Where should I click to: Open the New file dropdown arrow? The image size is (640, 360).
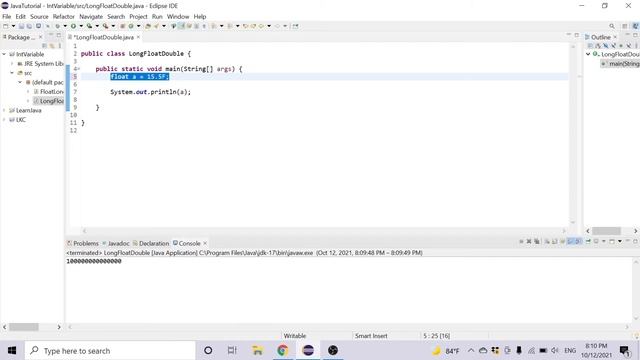pyautogui.click(x=13, y=26)
